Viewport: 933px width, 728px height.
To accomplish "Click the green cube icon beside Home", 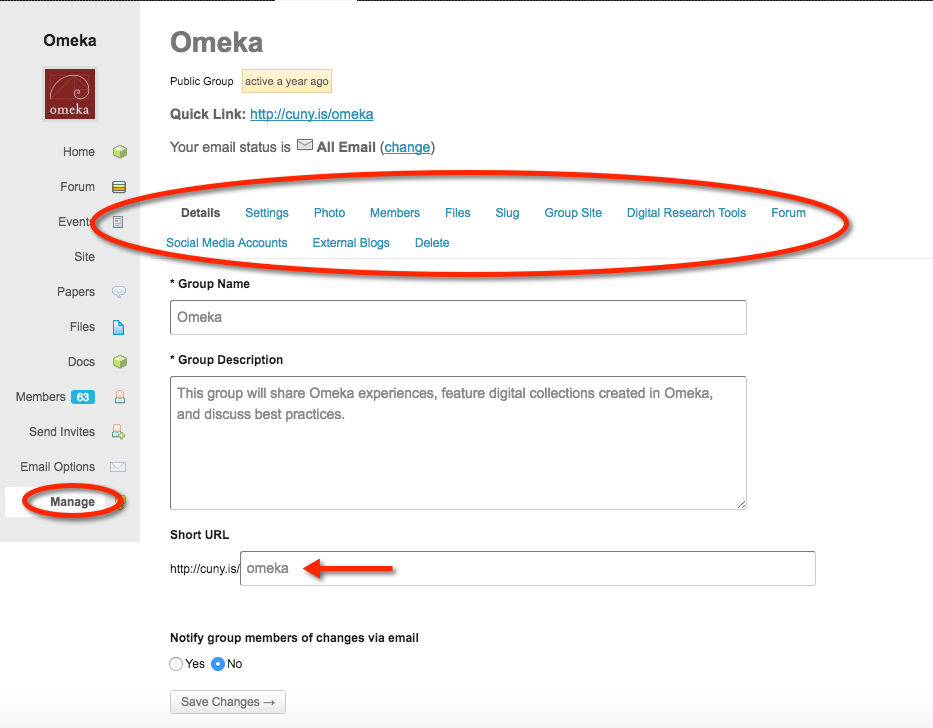I will (120, 152).
